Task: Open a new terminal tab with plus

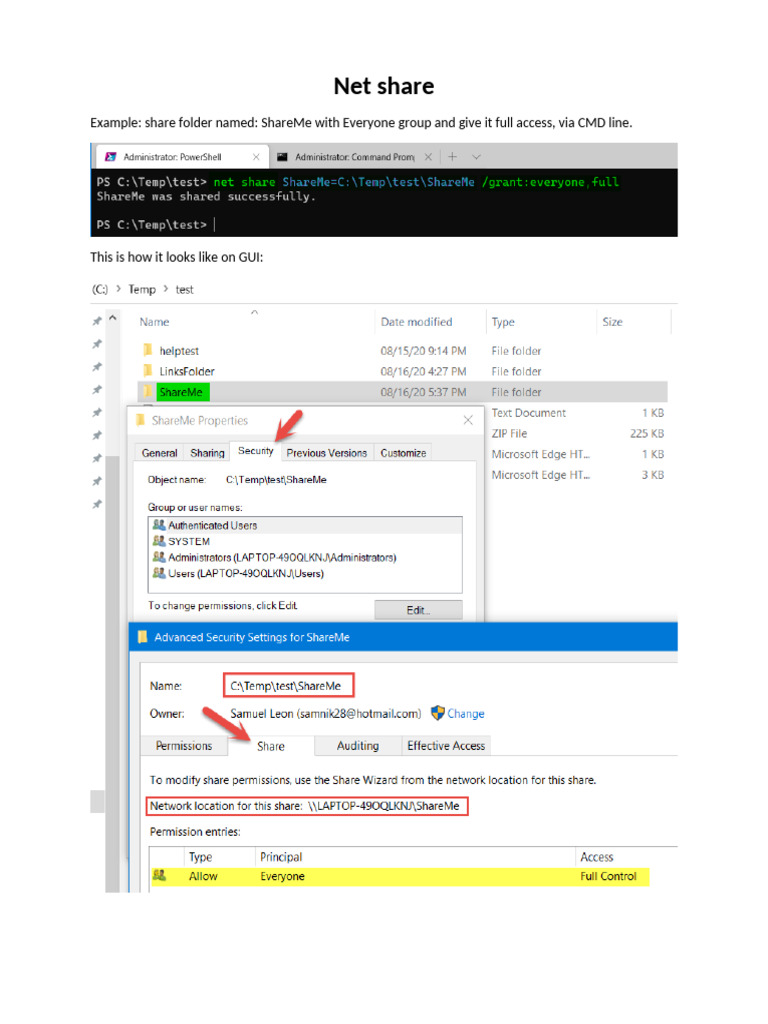Action: click(x=452, y=157)
